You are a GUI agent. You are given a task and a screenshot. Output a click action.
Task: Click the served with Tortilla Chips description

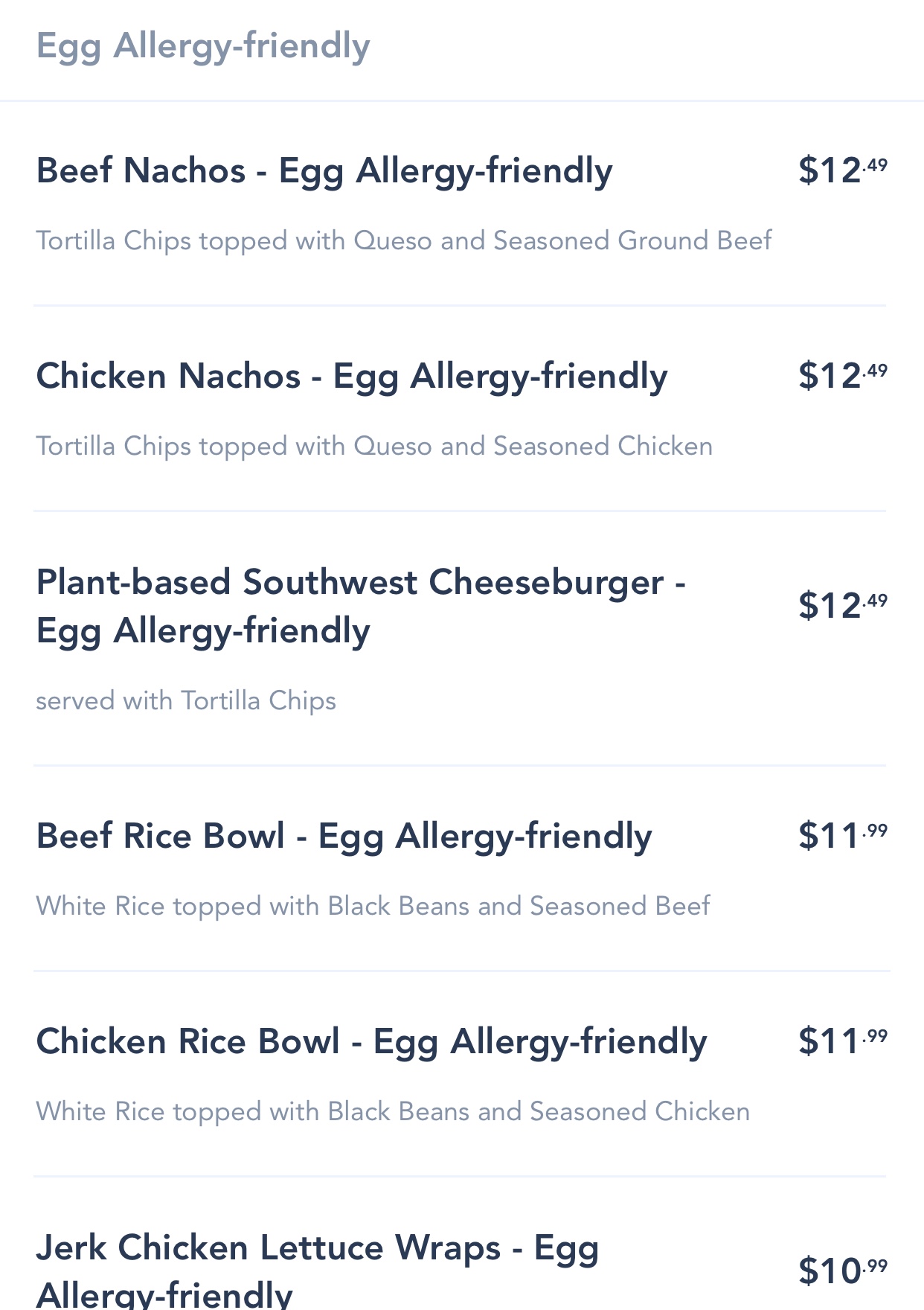pos(186,701)
